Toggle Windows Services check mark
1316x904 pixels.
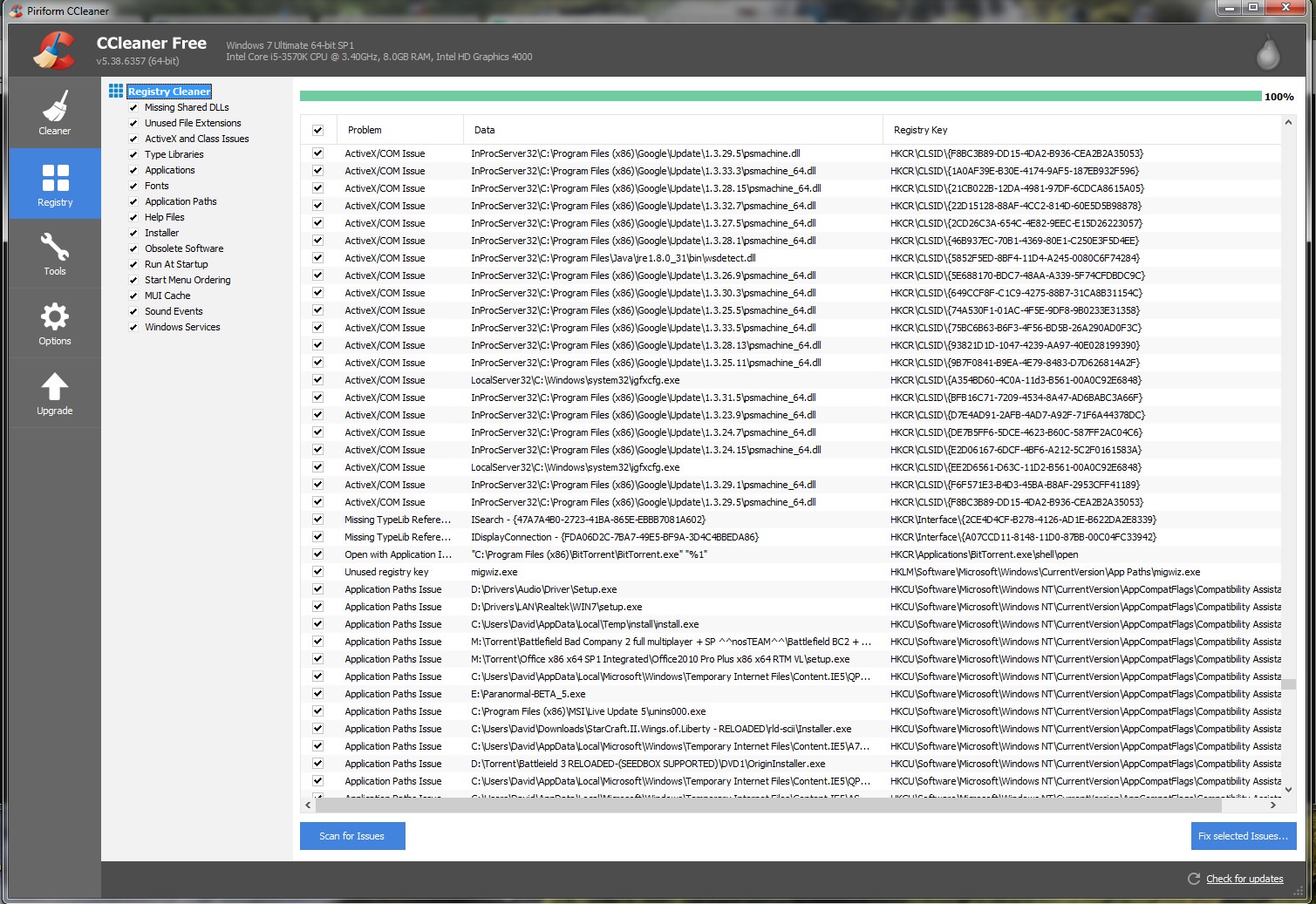133,327
